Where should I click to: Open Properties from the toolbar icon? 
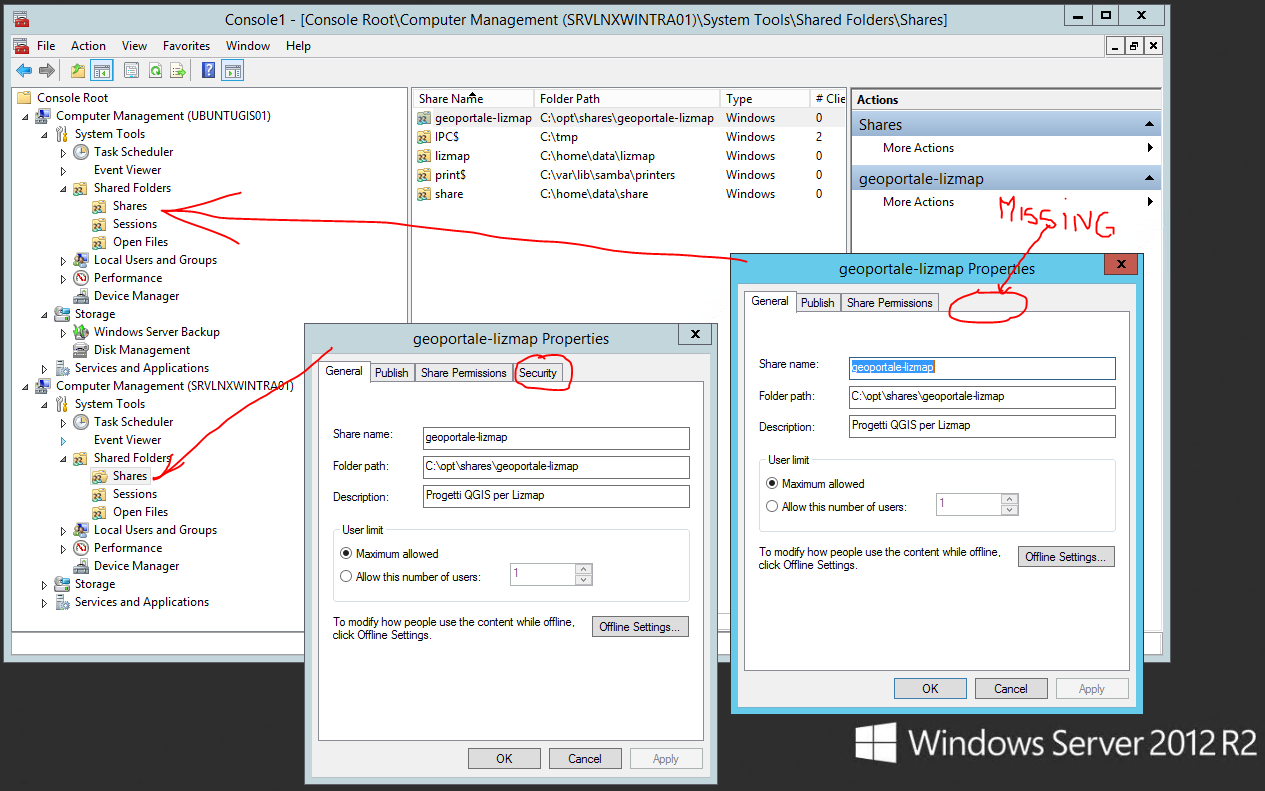pos(131,70)
